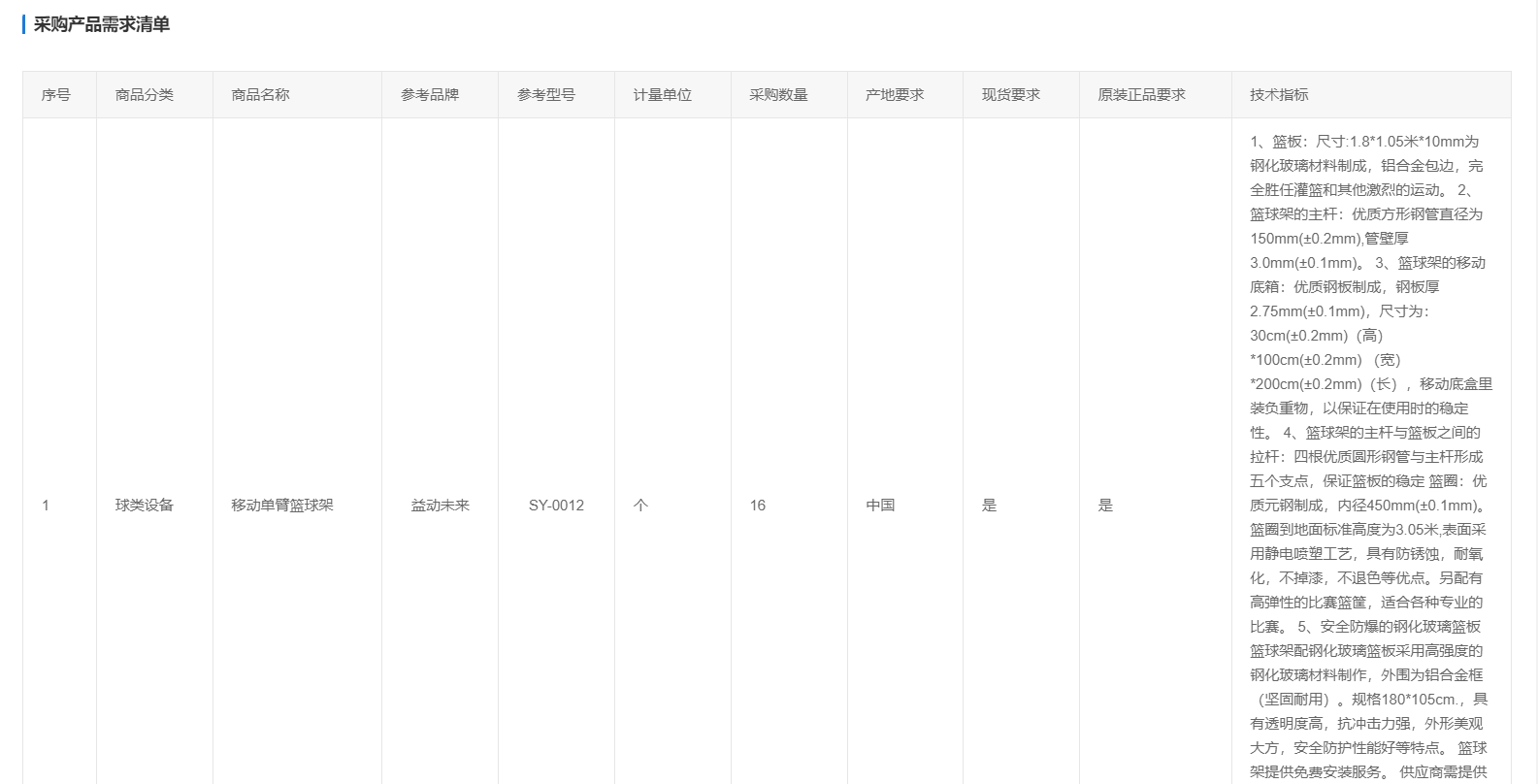Select the 参考品牌 column header
The image size is (1538, 784).
(x=430, y=95)
